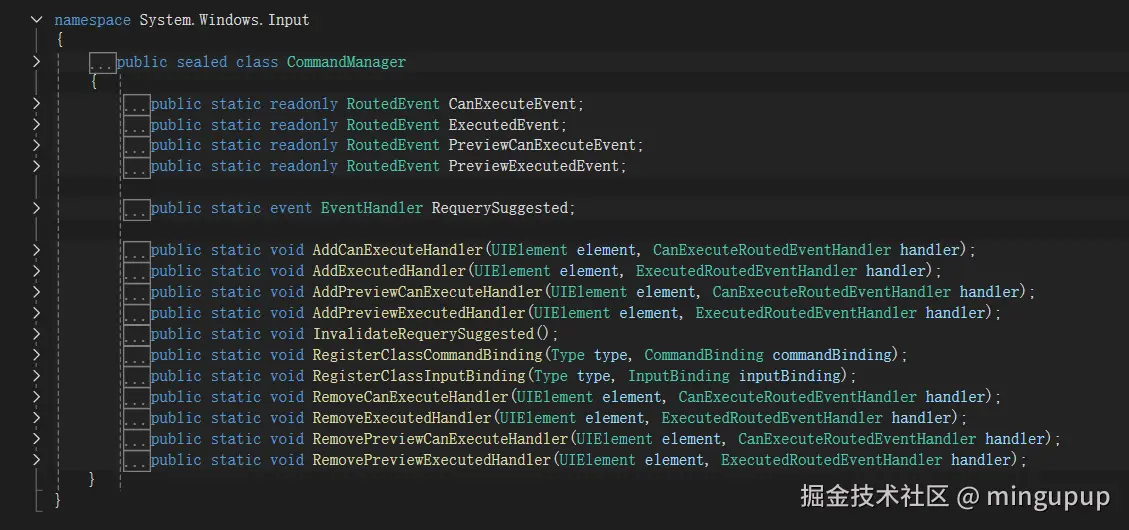
Task: Open collapsed ellipsis box on PreviewCanExecuteEvent line
Action: coord(136,146)
